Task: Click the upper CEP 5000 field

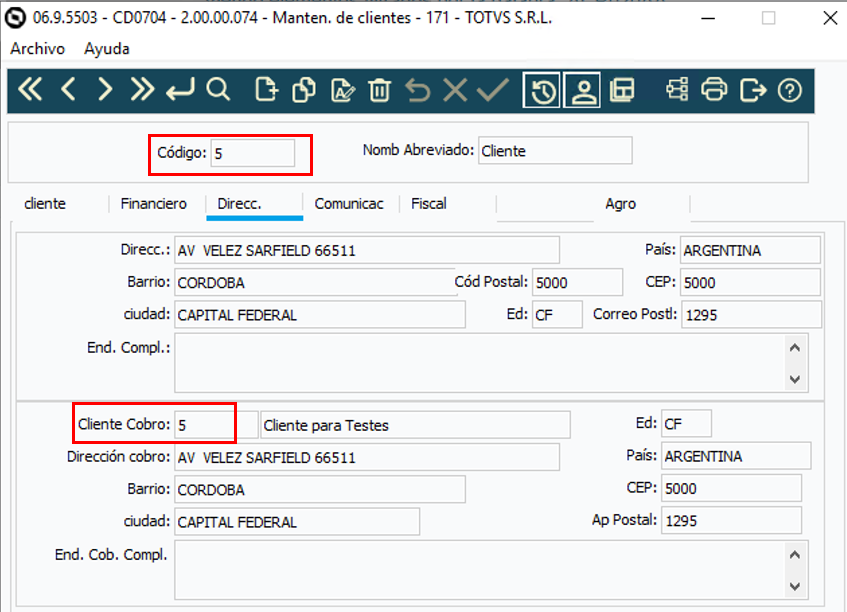Action: 750,282
